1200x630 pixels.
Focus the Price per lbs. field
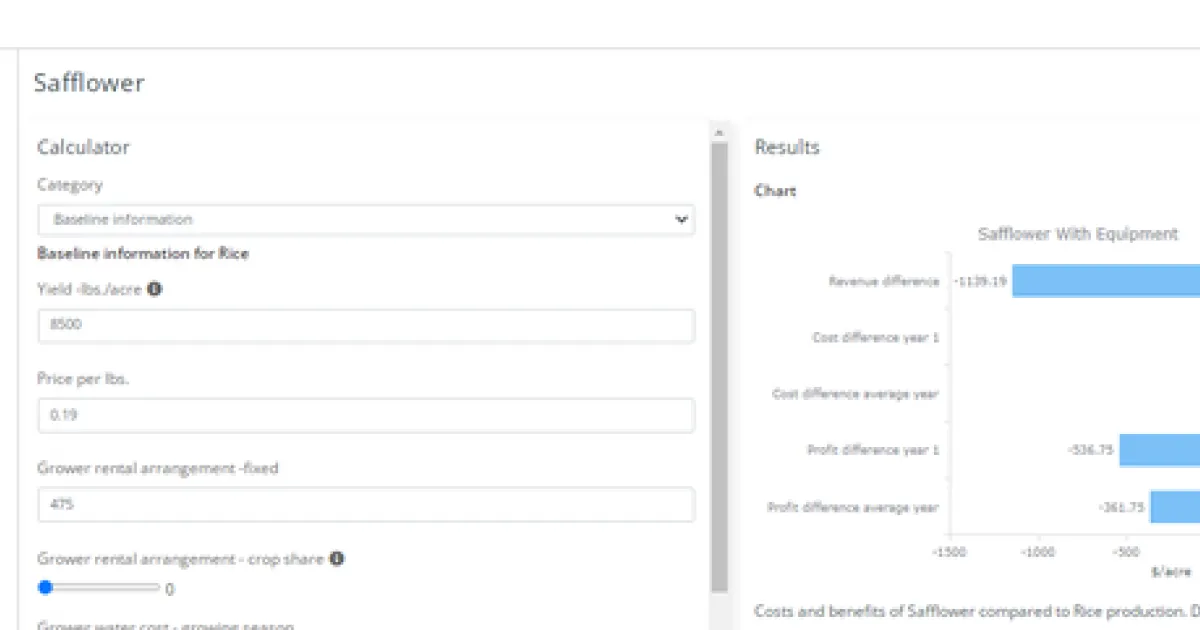[366, 415]
